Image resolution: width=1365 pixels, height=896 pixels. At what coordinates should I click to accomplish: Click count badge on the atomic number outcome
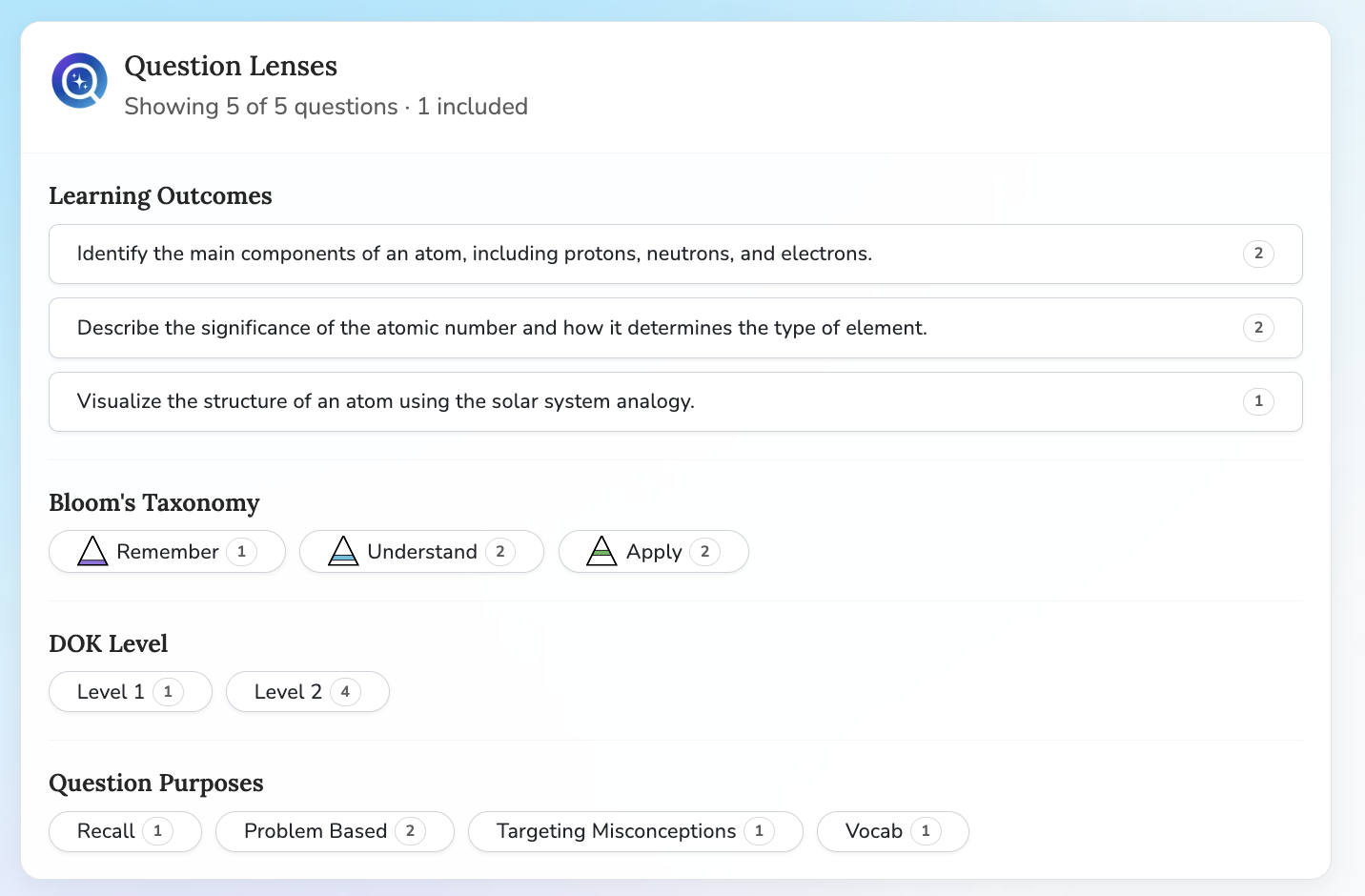coord(1258,328)
